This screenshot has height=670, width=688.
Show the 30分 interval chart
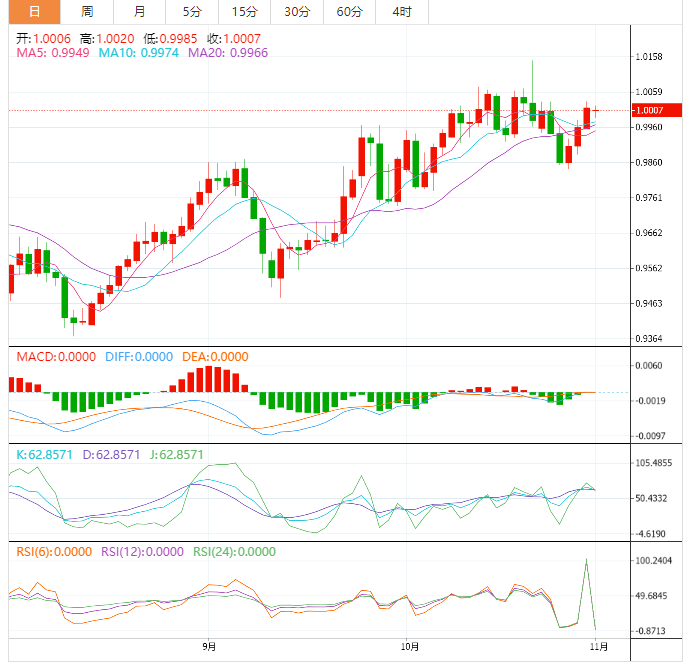point(296,12)
